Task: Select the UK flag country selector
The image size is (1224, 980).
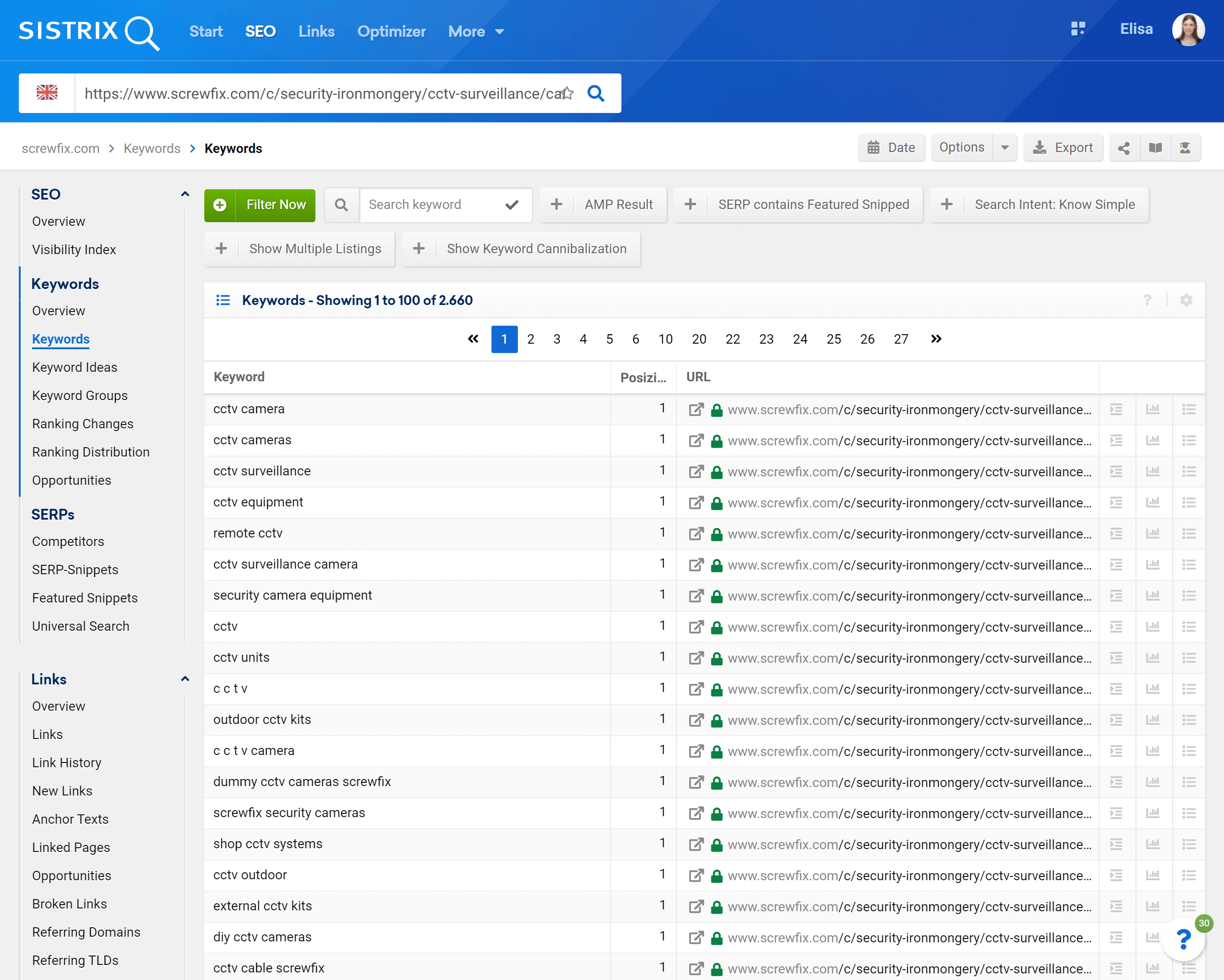Action: pyautogui.click(x=47, y=93)
